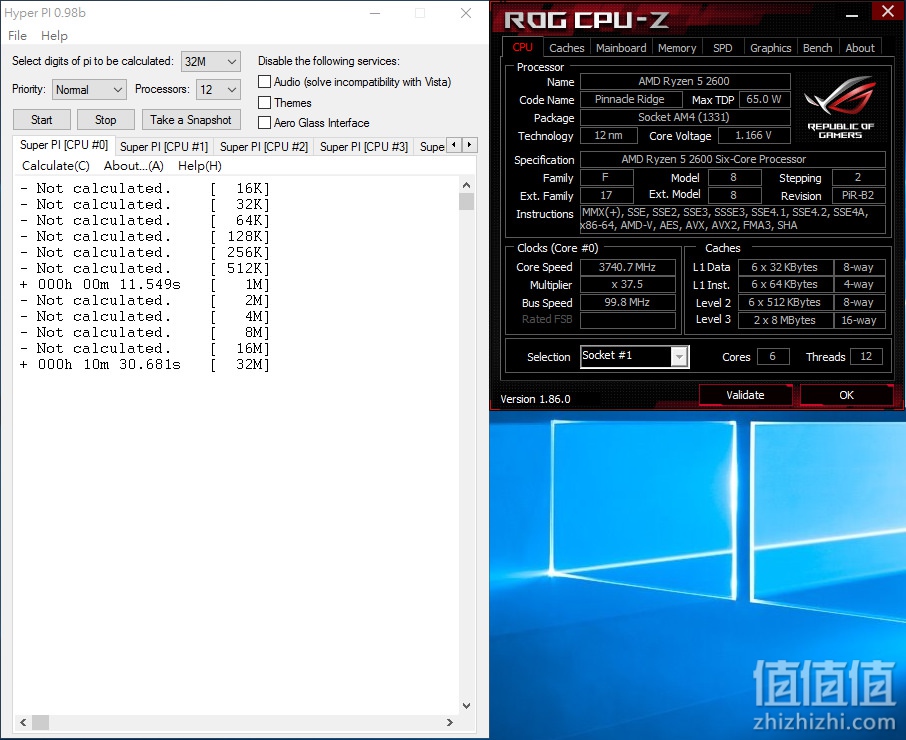Open the File menu in Hyper PI
The width and height of the screenshot is (906, 740).
click(17, 36)
